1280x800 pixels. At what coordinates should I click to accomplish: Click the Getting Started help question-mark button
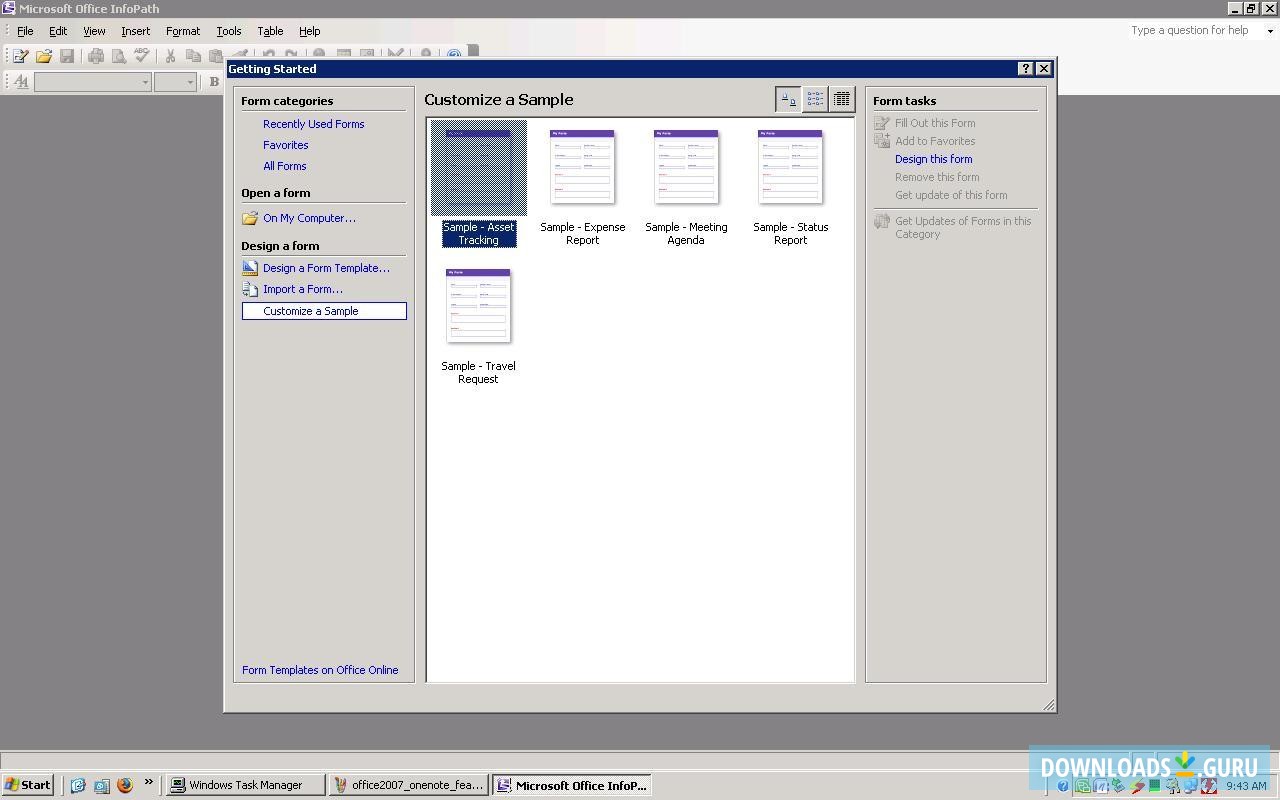(1025, 69)
